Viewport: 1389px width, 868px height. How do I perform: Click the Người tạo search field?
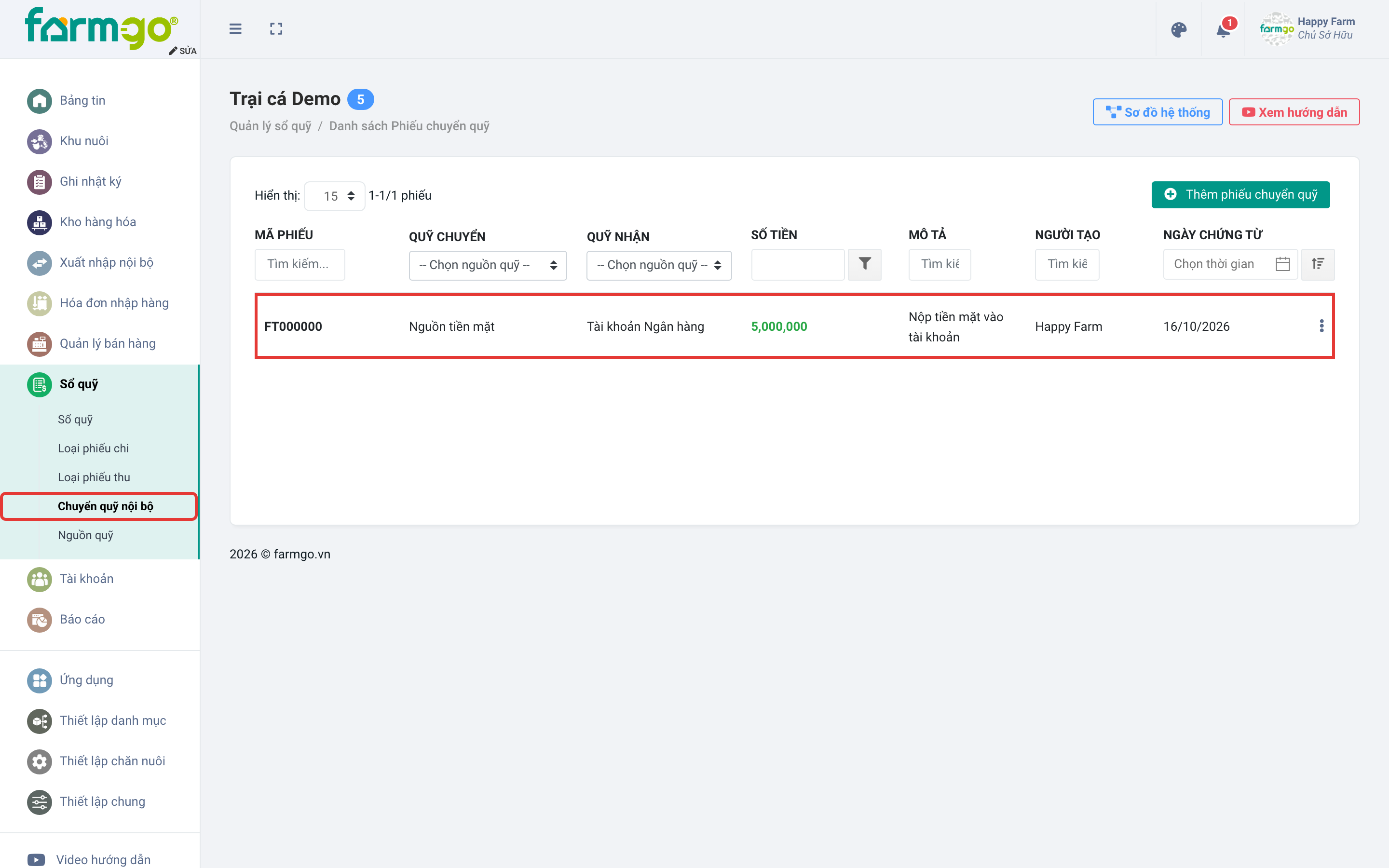click(1067, 264)
